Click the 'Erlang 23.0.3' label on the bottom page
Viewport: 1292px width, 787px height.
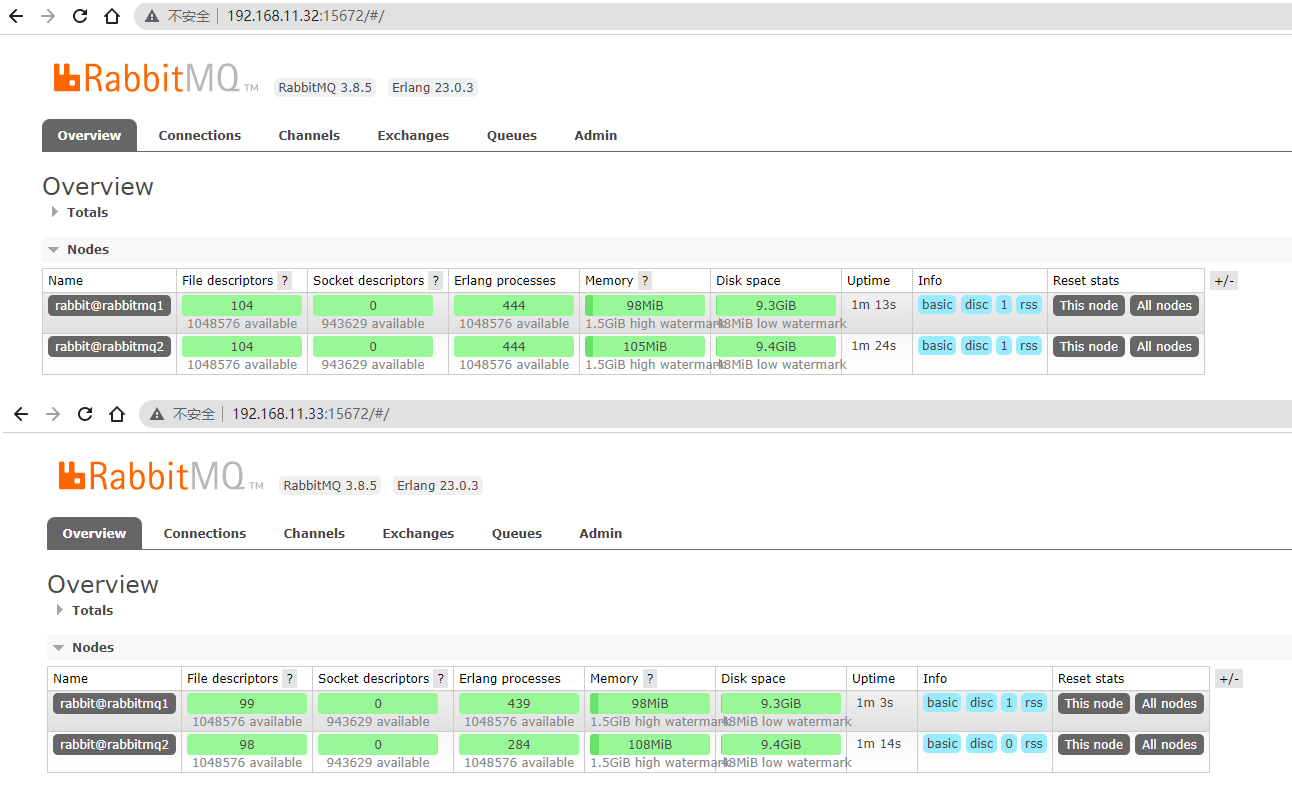(438, 486)
